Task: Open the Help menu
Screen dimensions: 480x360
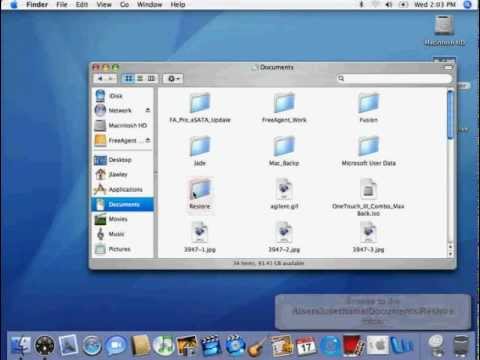Action: coord(178,5)
